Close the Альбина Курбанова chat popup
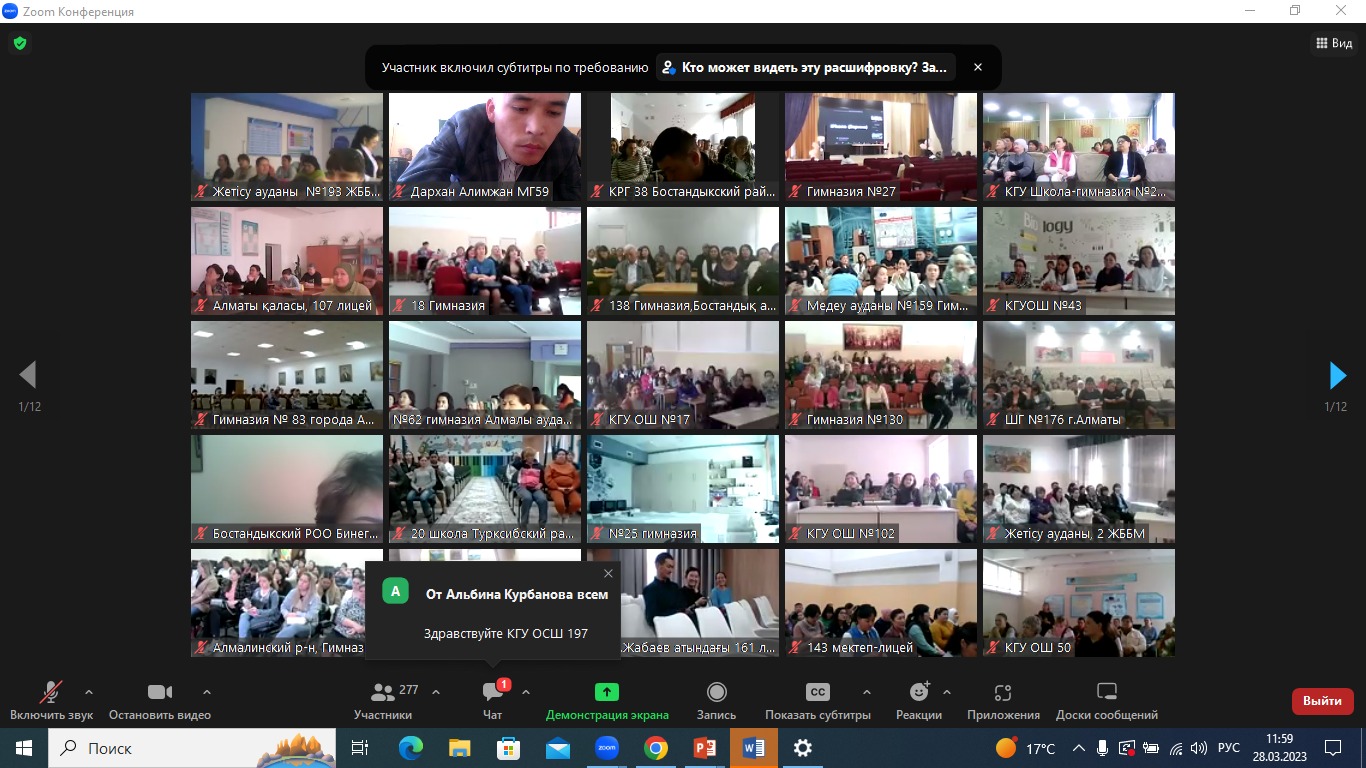This screenshot has height=768, width=1366. [608, 574]
